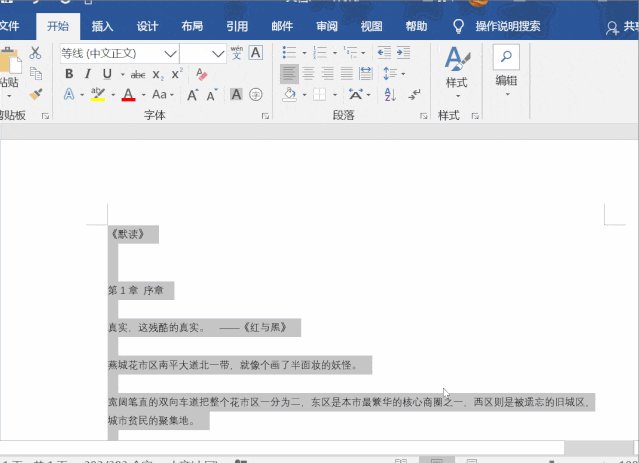Expand font color dropdown arrow
Viewport: 639px width, 463px height.
point(143,95)
